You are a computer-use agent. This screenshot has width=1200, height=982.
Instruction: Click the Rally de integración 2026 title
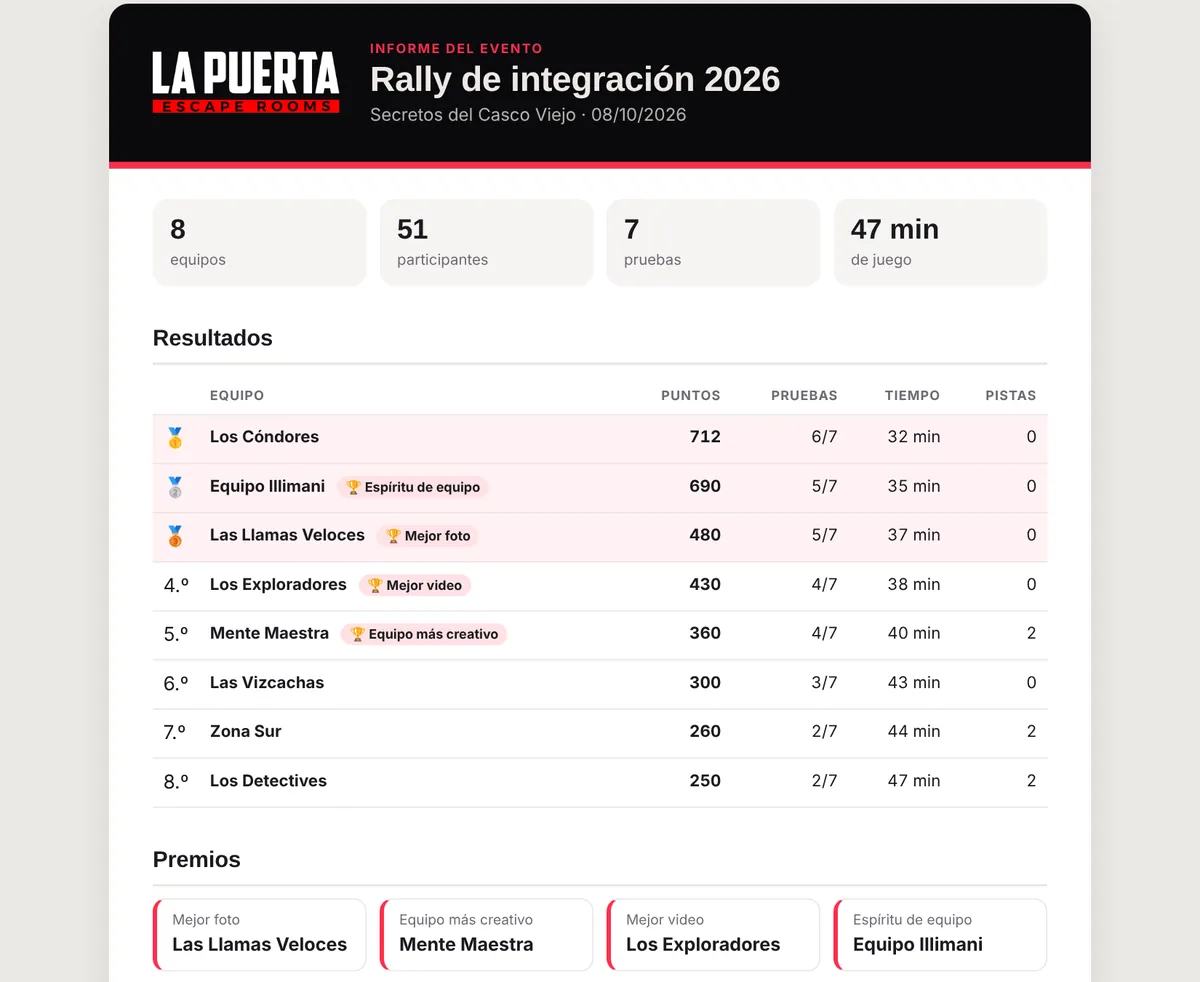pyautogui.click(x=575, y=79)
